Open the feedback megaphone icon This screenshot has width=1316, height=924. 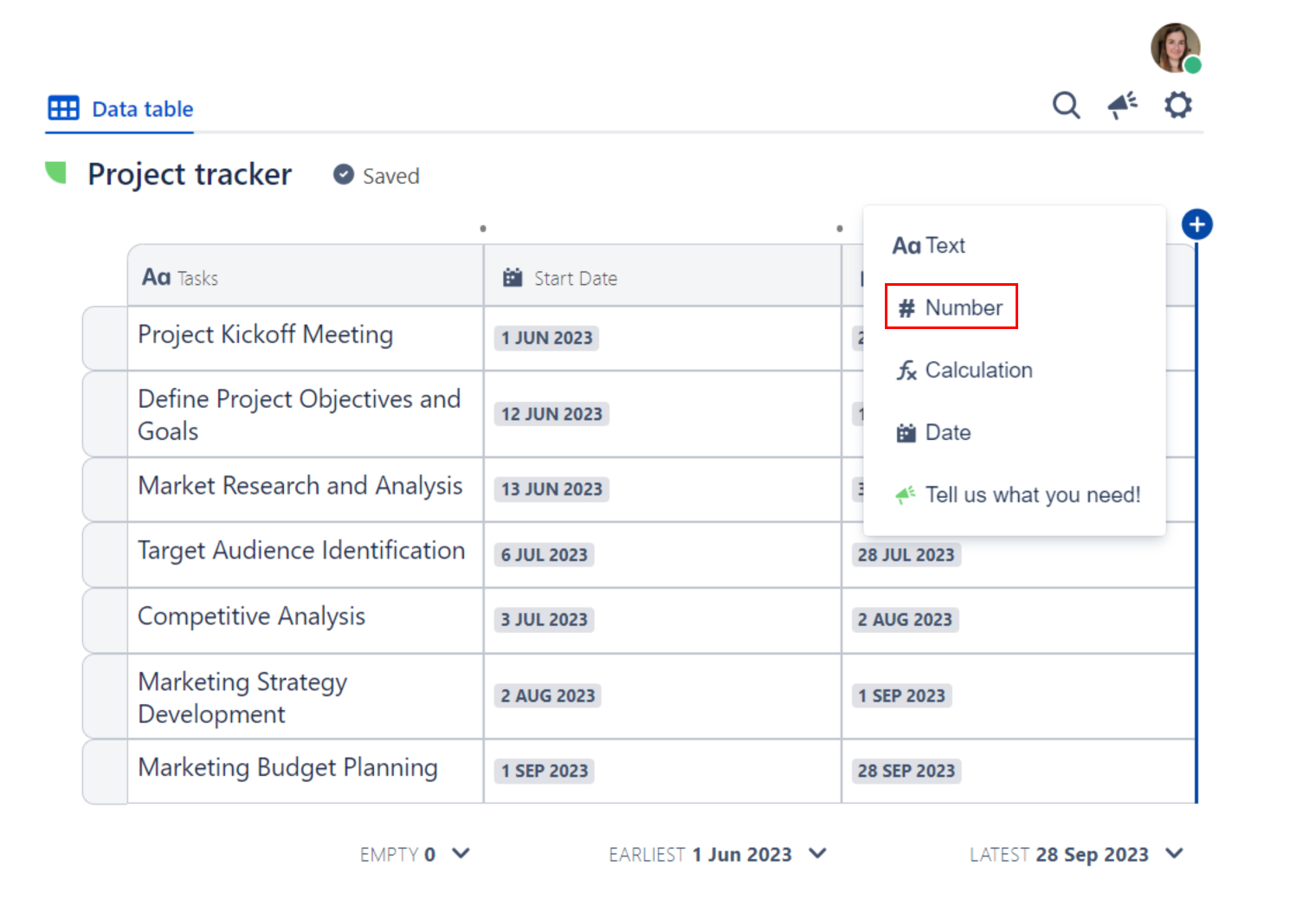click(x=1122, y=106)
